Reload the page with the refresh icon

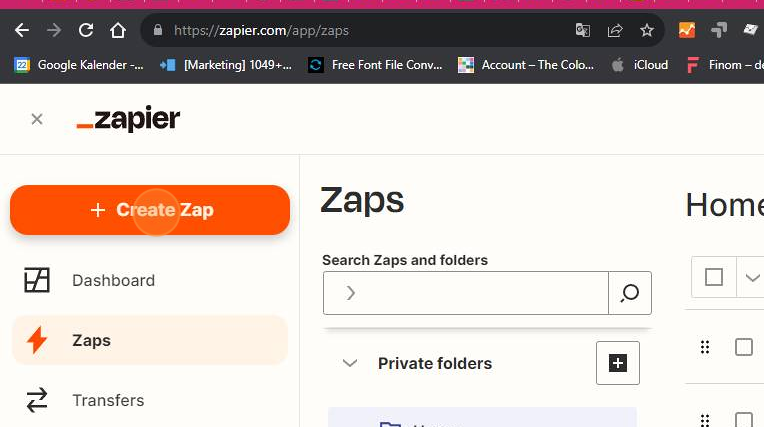click(86, 30)
